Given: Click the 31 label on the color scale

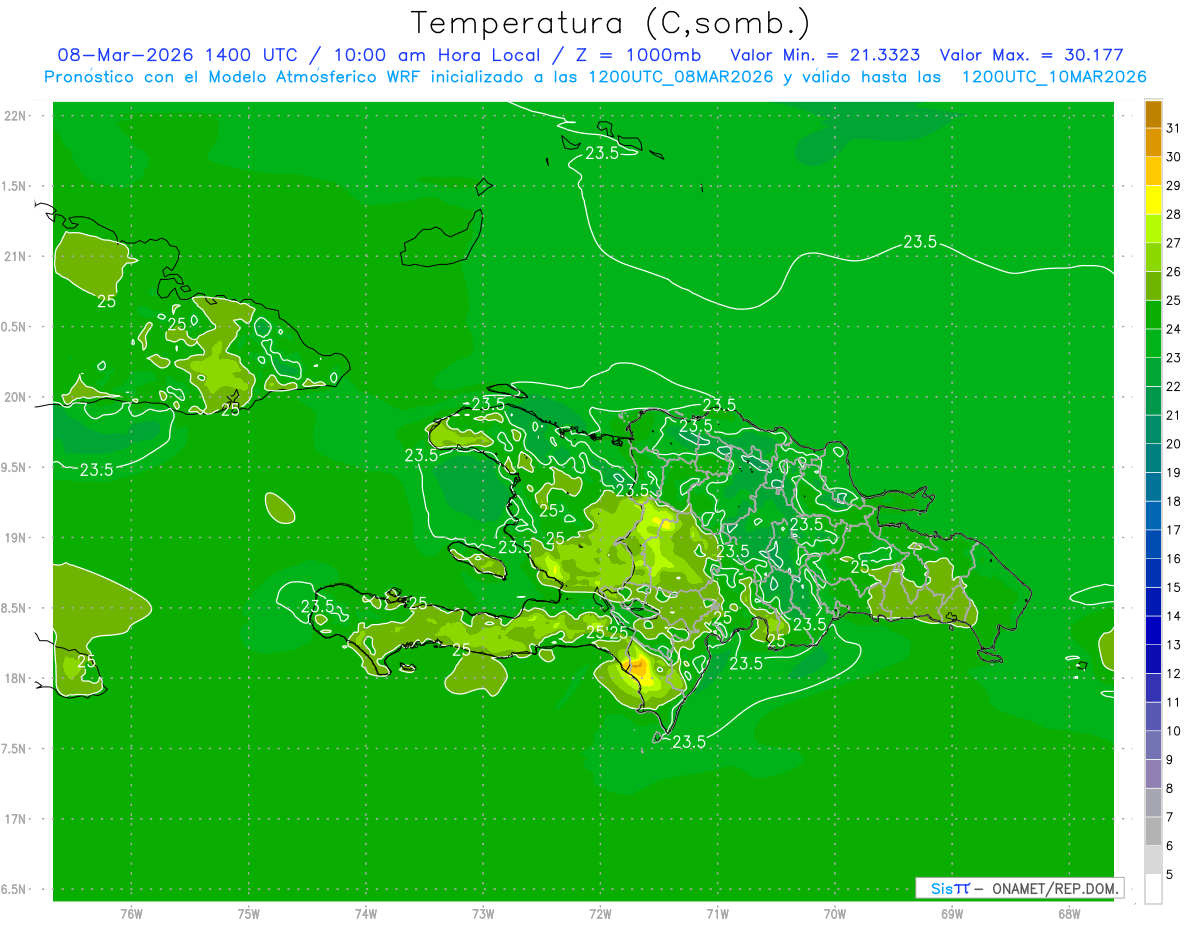Looking at the screenshot, I should pyautogui.click(x=1173, y=128).
